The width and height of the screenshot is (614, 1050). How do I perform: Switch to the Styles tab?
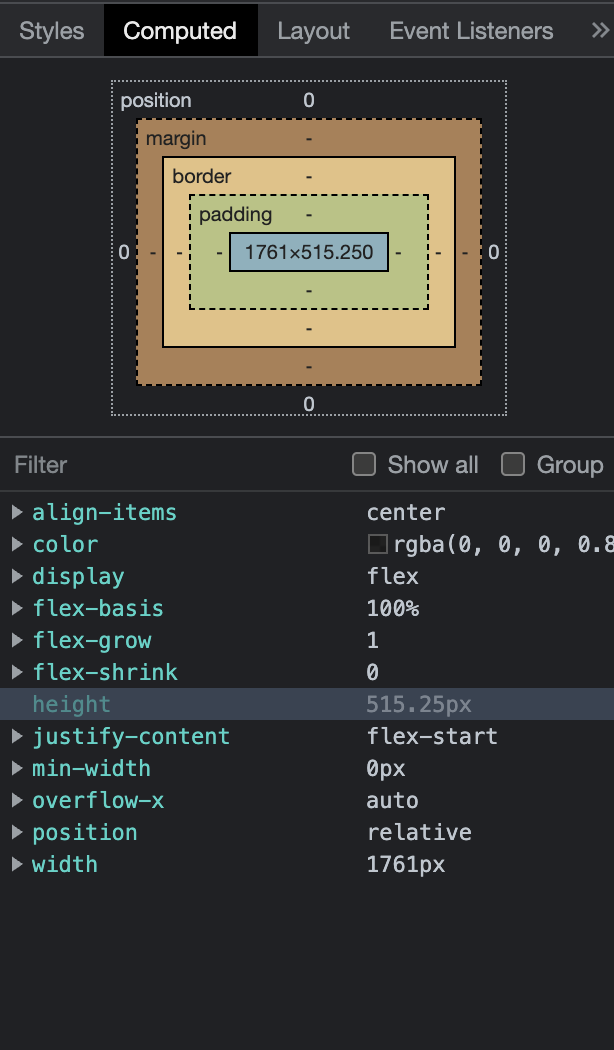tap(51, 30)
